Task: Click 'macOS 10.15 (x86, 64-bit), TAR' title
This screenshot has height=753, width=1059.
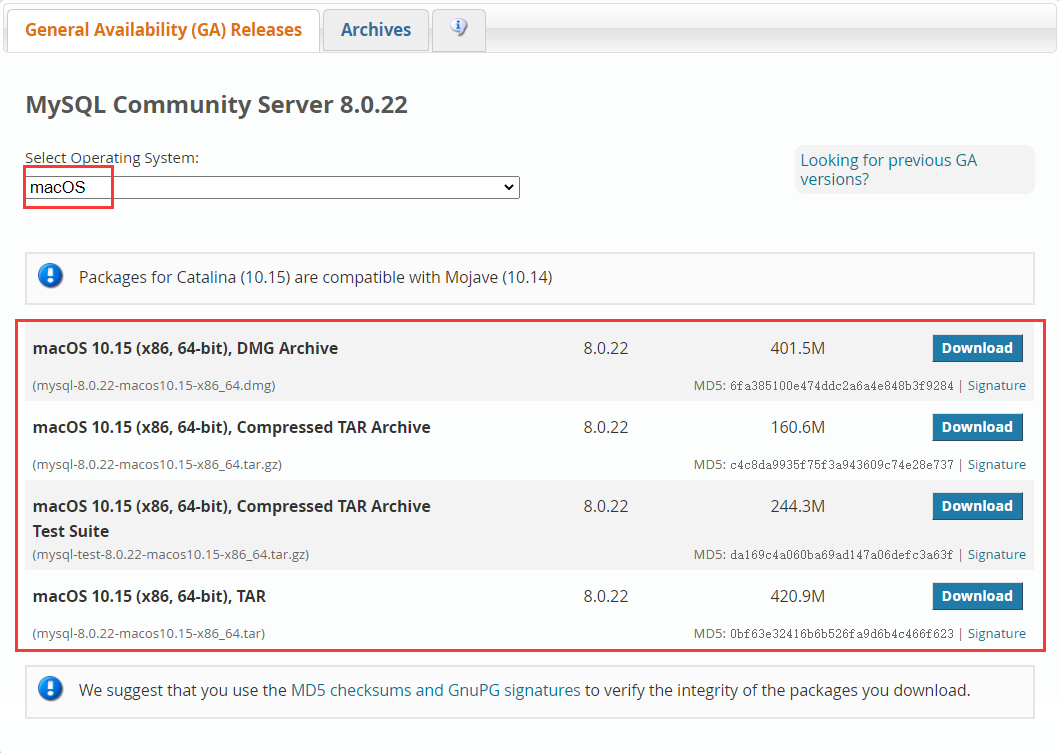Action: click(149, 596)
